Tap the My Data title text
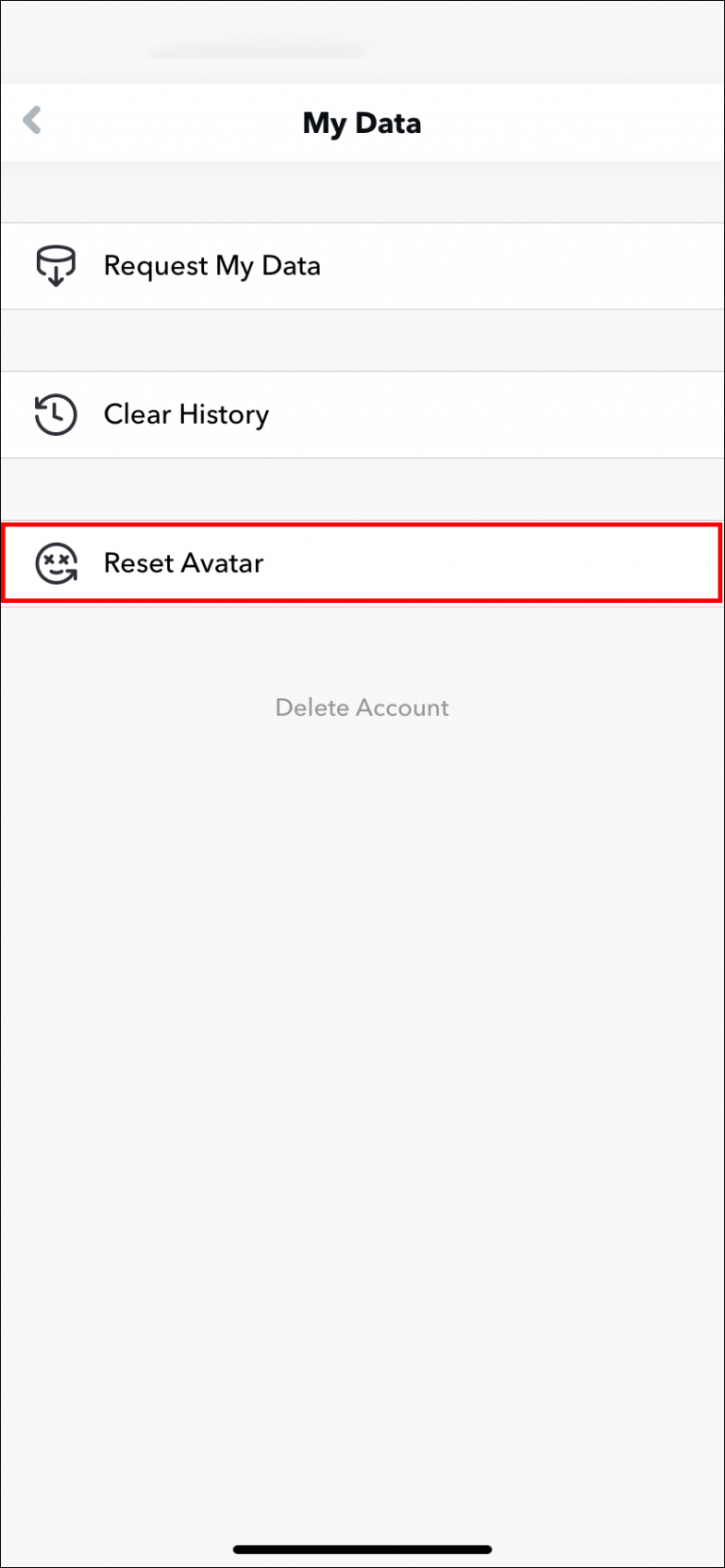The height and width of the screenshot is (1568, 725). (362, 123)
